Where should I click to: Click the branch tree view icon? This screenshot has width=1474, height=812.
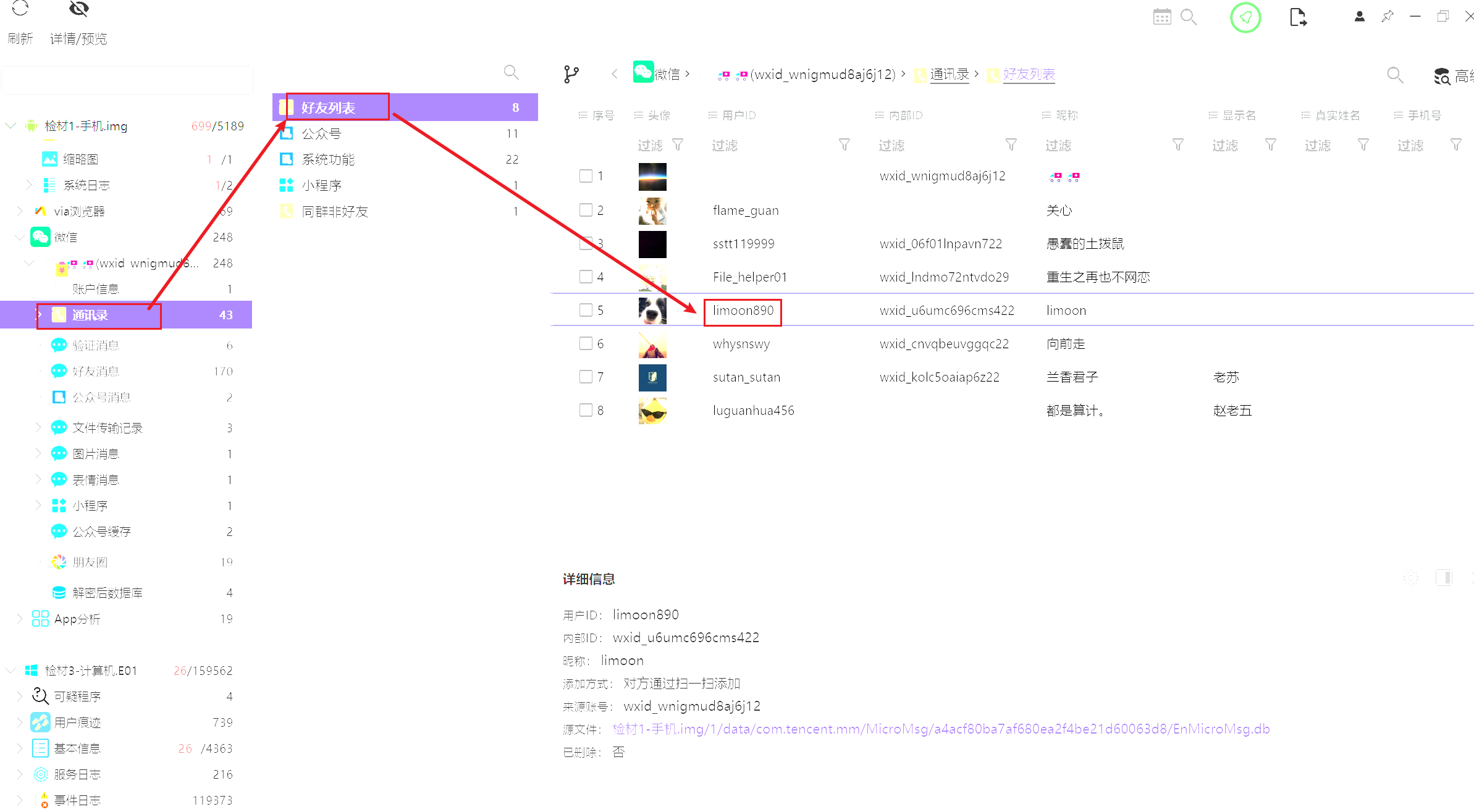point(571,75)
